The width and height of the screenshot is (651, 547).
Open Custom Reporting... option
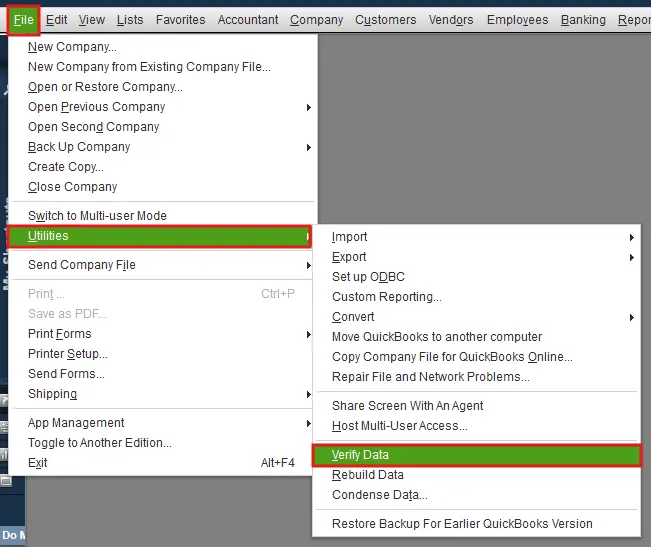477,297
